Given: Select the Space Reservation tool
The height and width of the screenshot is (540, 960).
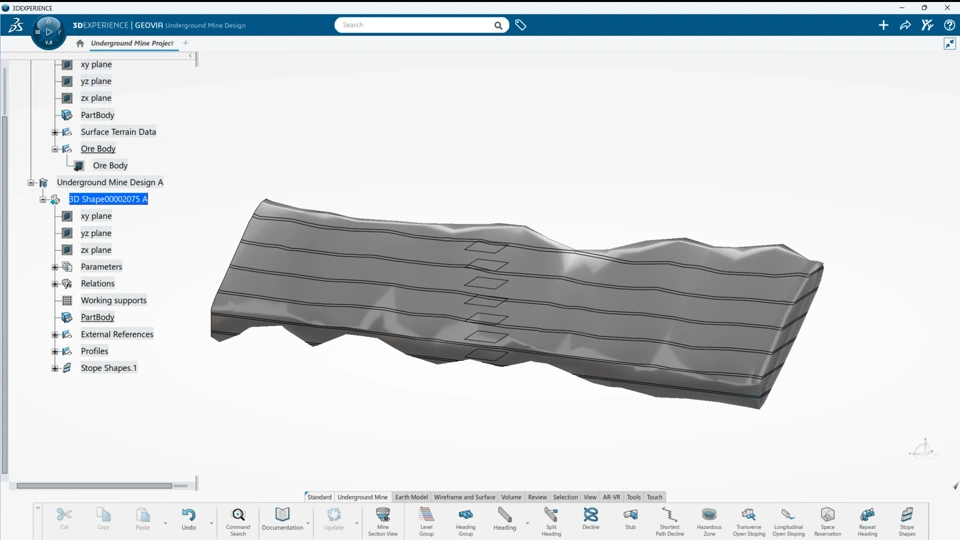Looking at the screenshot, I should coord(828,522).
